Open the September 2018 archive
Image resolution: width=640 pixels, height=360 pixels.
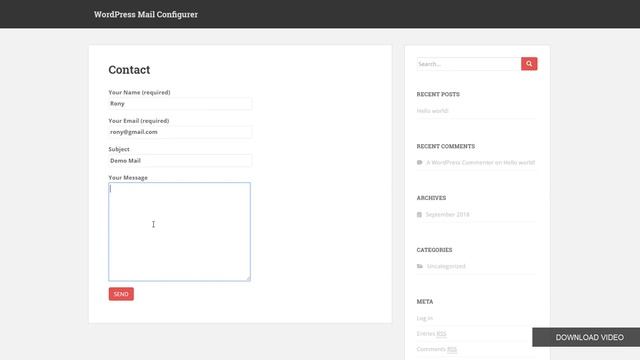(x=447, y=214)
